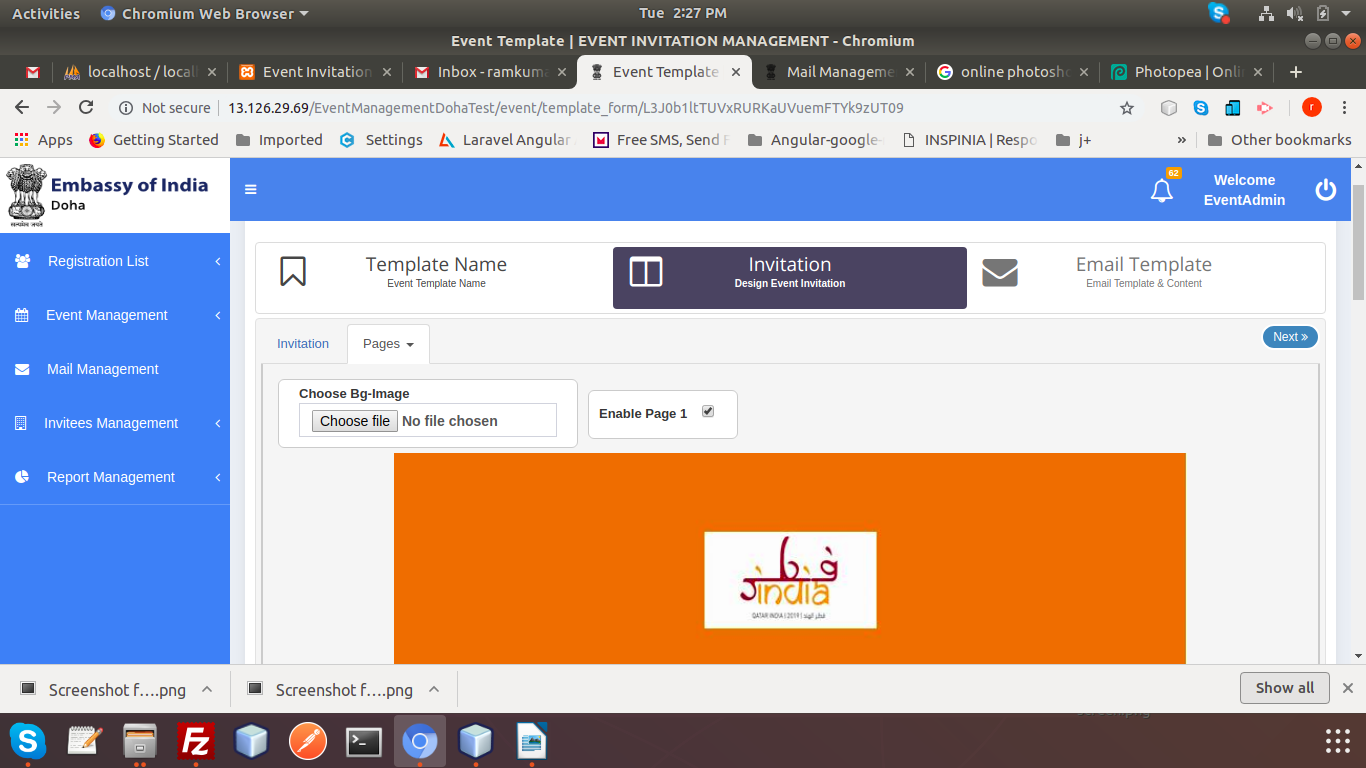Open options for first Screenshot download
The height and width of the screenshot is (768, 1366).
click(x=207, y=689)
